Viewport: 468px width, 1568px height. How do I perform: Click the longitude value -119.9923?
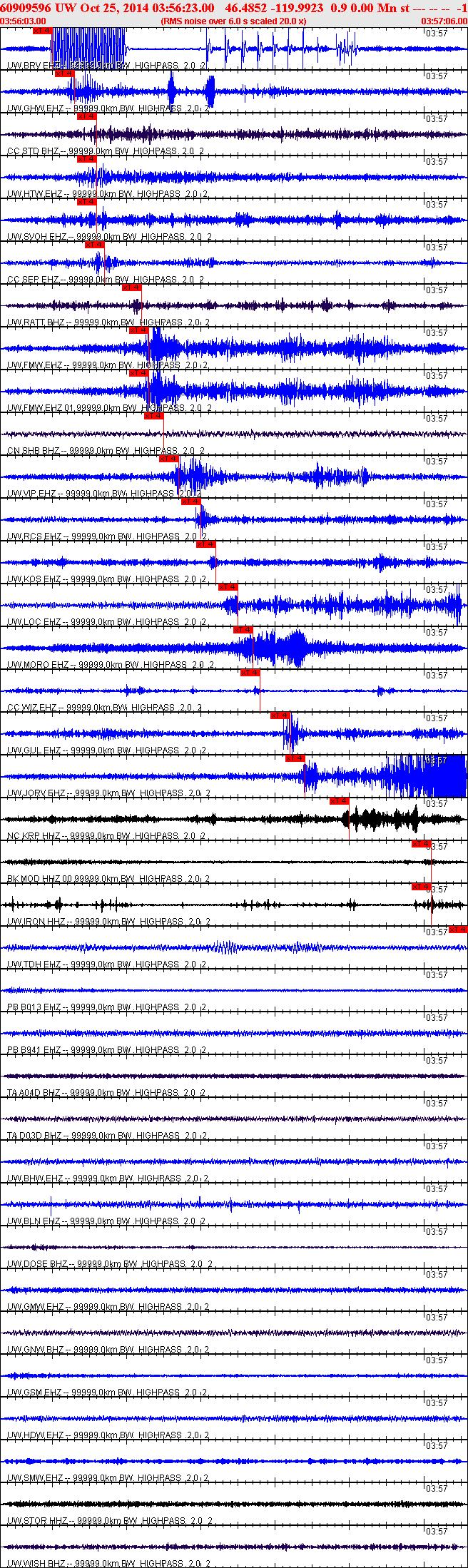pos(296,8)
